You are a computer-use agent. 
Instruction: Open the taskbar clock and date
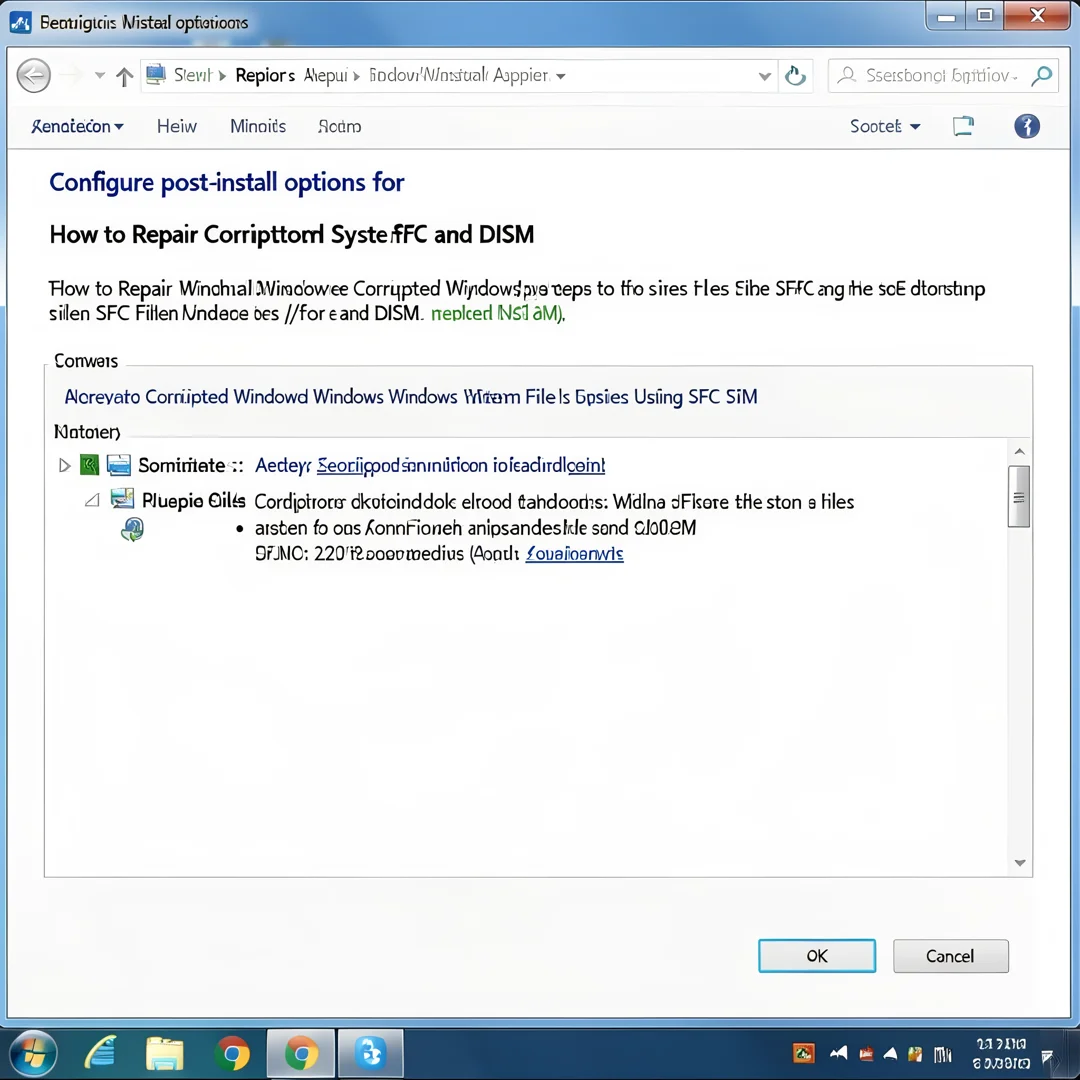(1001, 1054)
